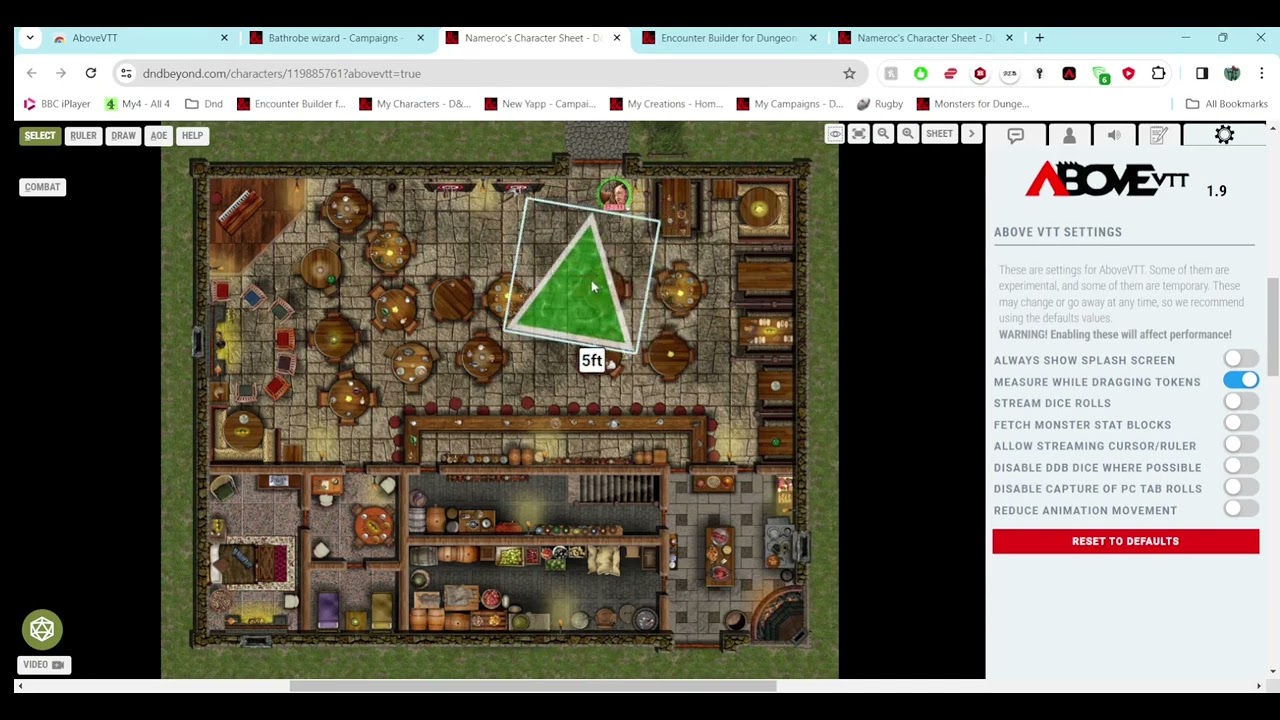Viewport: 1280px width, 720px height.
Task: Toggle Allow Streaming Cursor/Ruler
Action: pos(1240,445)
